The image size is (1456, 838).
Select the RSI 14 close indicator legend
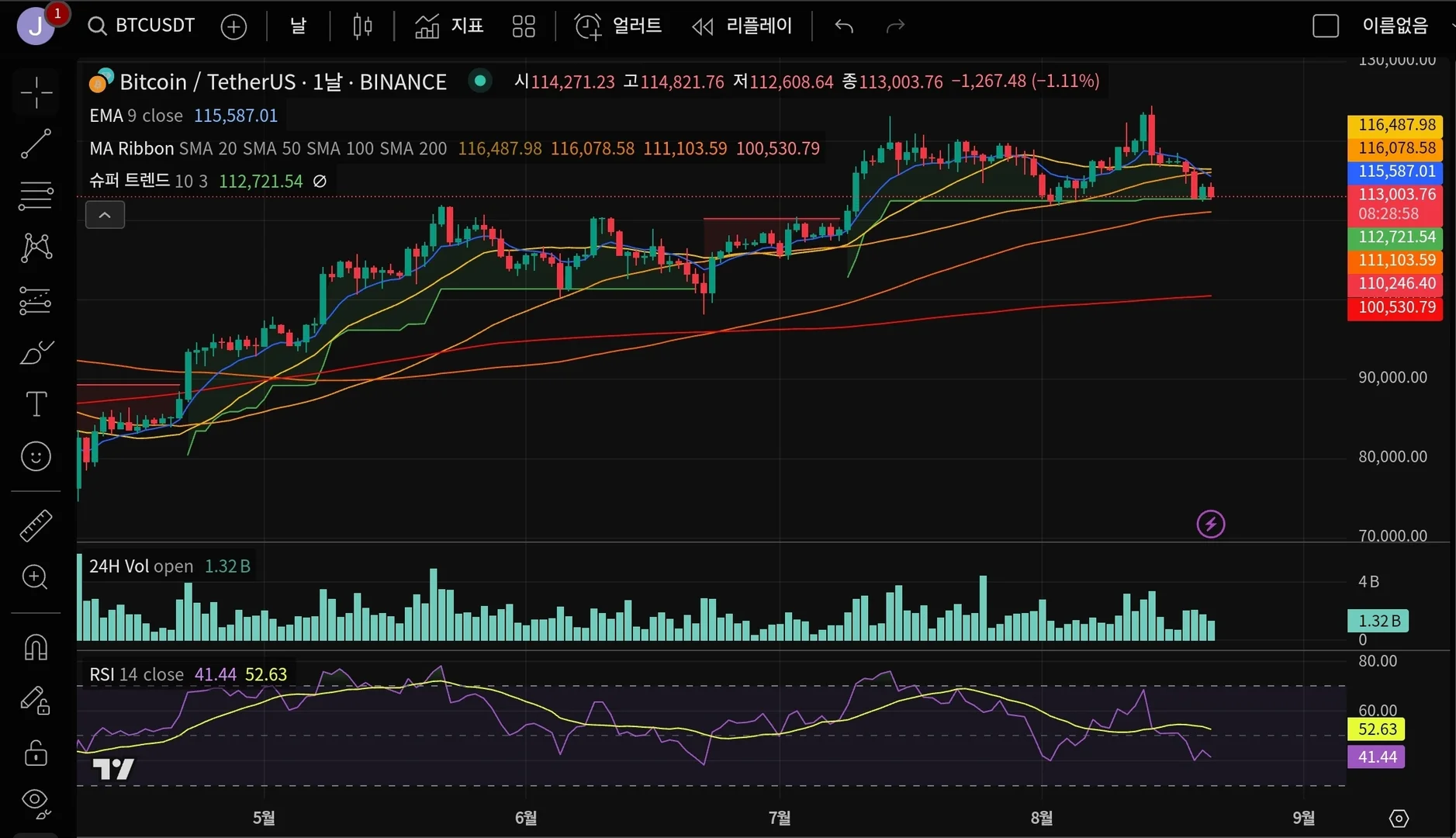137,674
